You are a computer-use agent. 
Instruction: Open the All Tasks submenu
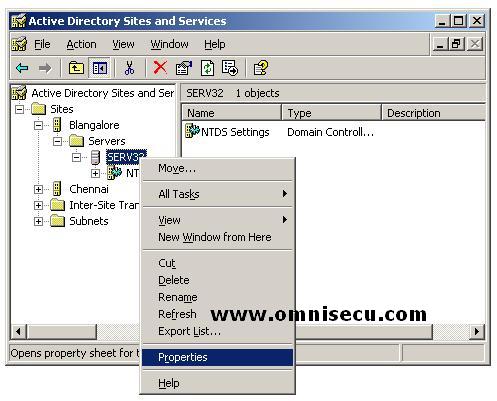[x=217, y=194]
